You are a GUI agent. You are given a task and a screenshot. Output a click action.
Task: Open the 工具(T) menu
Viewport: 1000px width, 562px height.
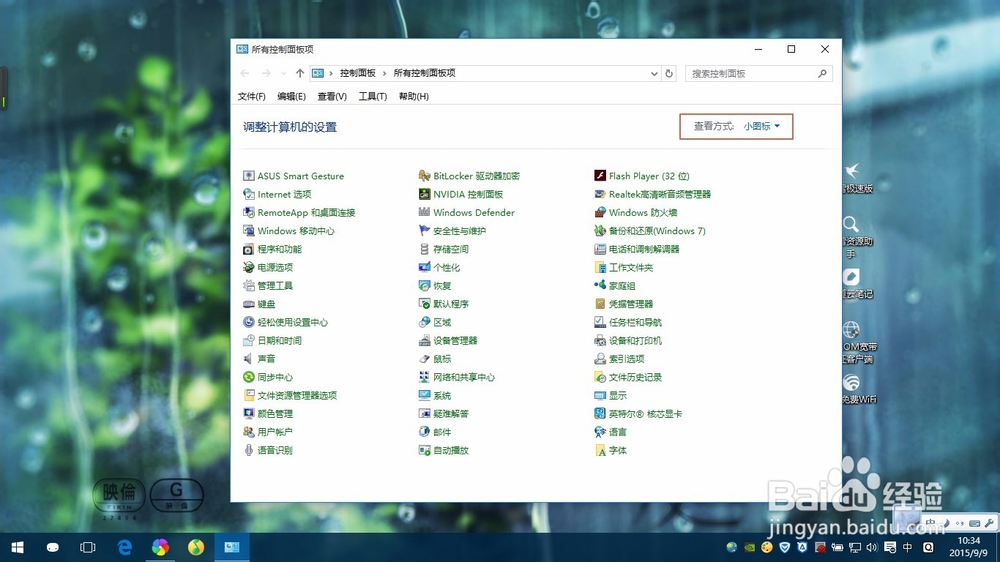tap(372, 96)
